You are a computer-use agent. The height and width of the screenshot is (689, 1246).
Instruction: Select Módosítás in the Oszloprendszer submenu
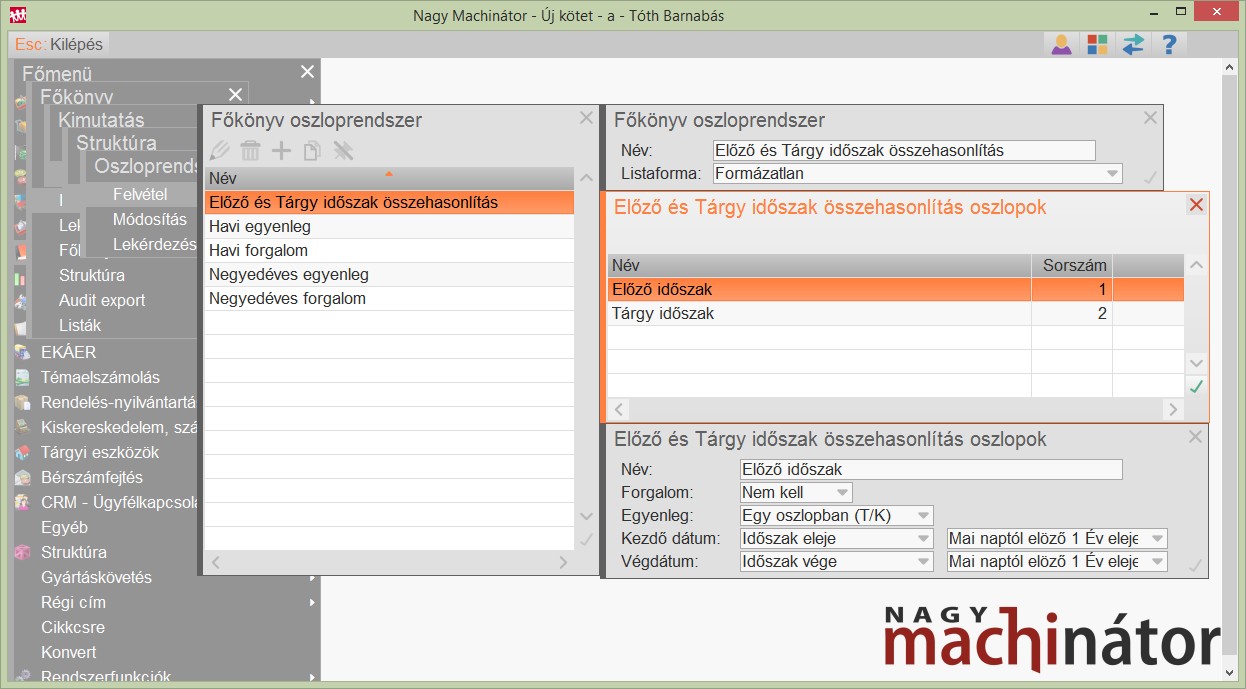(150, 219)
